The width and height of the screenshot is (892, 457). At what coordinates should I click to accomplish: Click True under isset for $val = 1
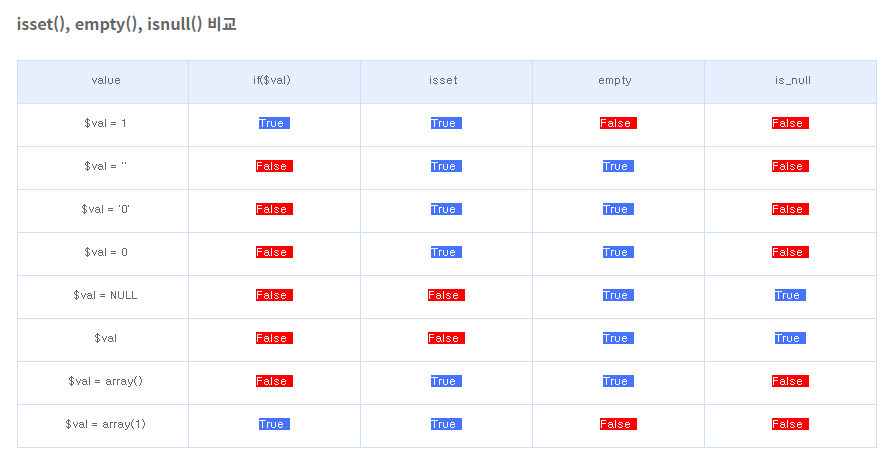click(x=446, y=123)
